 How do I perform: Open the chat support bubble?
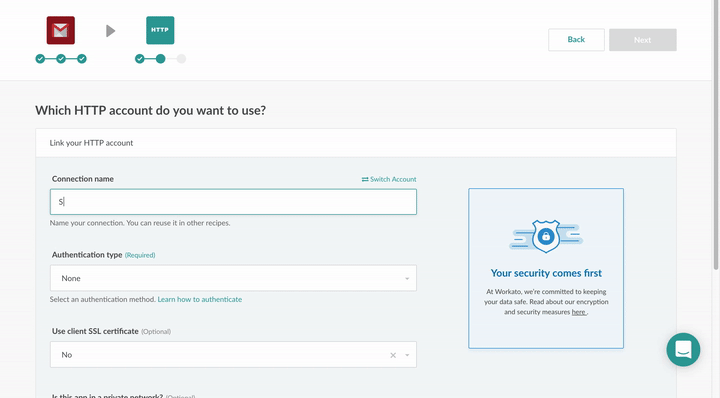683,349
